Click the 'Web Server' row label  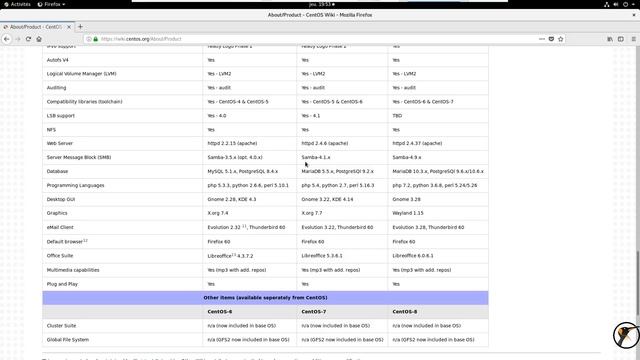click(60, 144)
